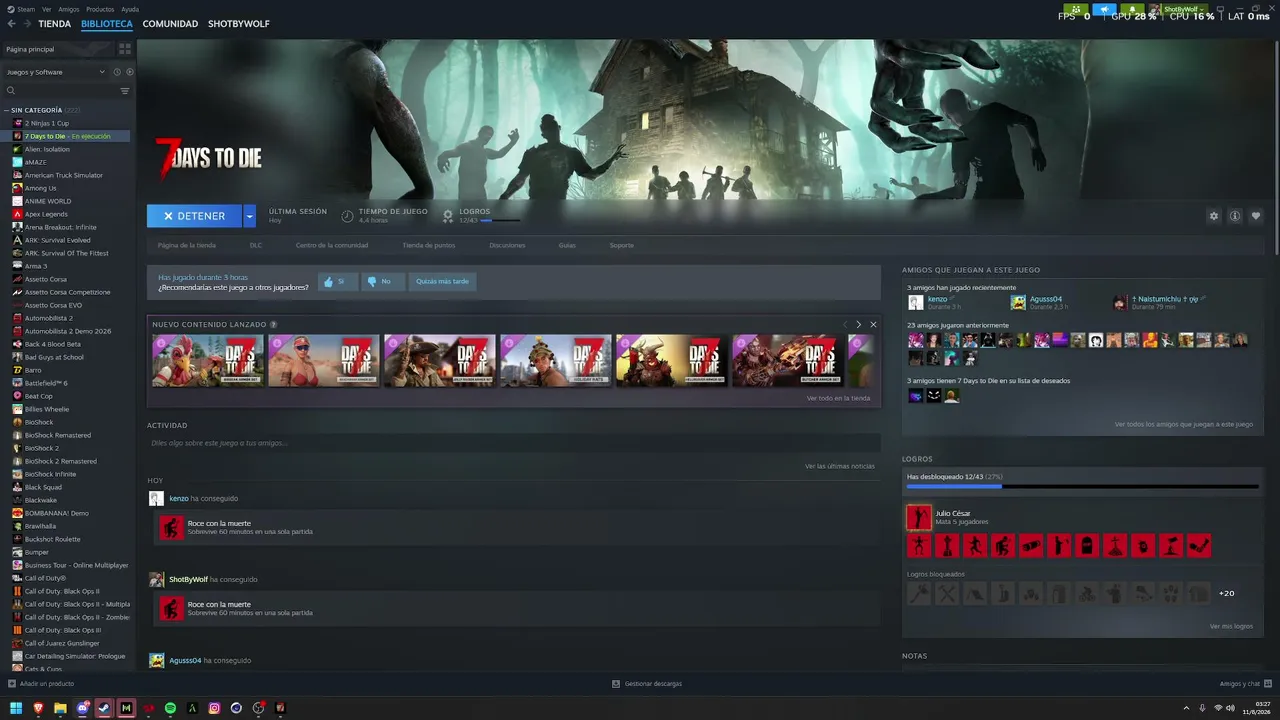Switch library to grid view icon
1280x720 pixels.
click(125, 49)
